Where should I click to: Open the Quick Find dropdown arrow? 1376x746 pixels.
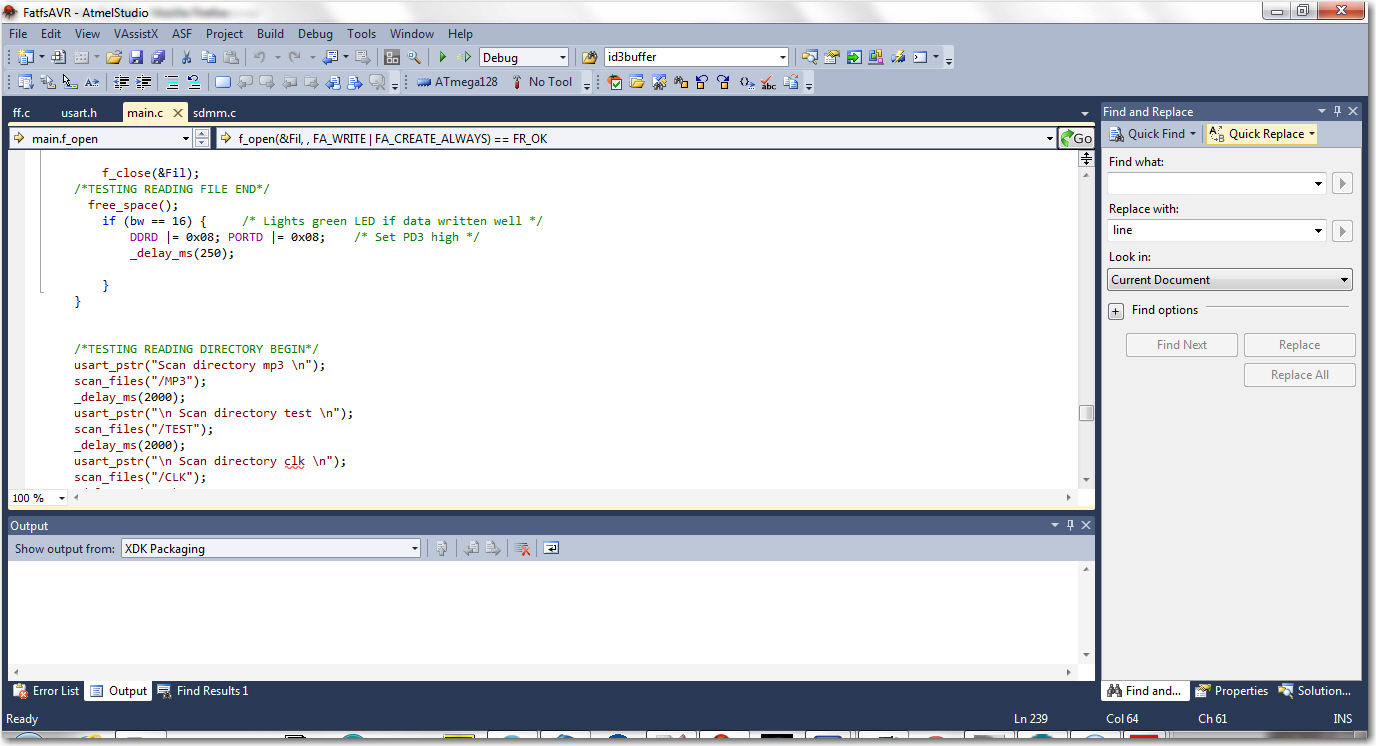(x=1192, y=134)
